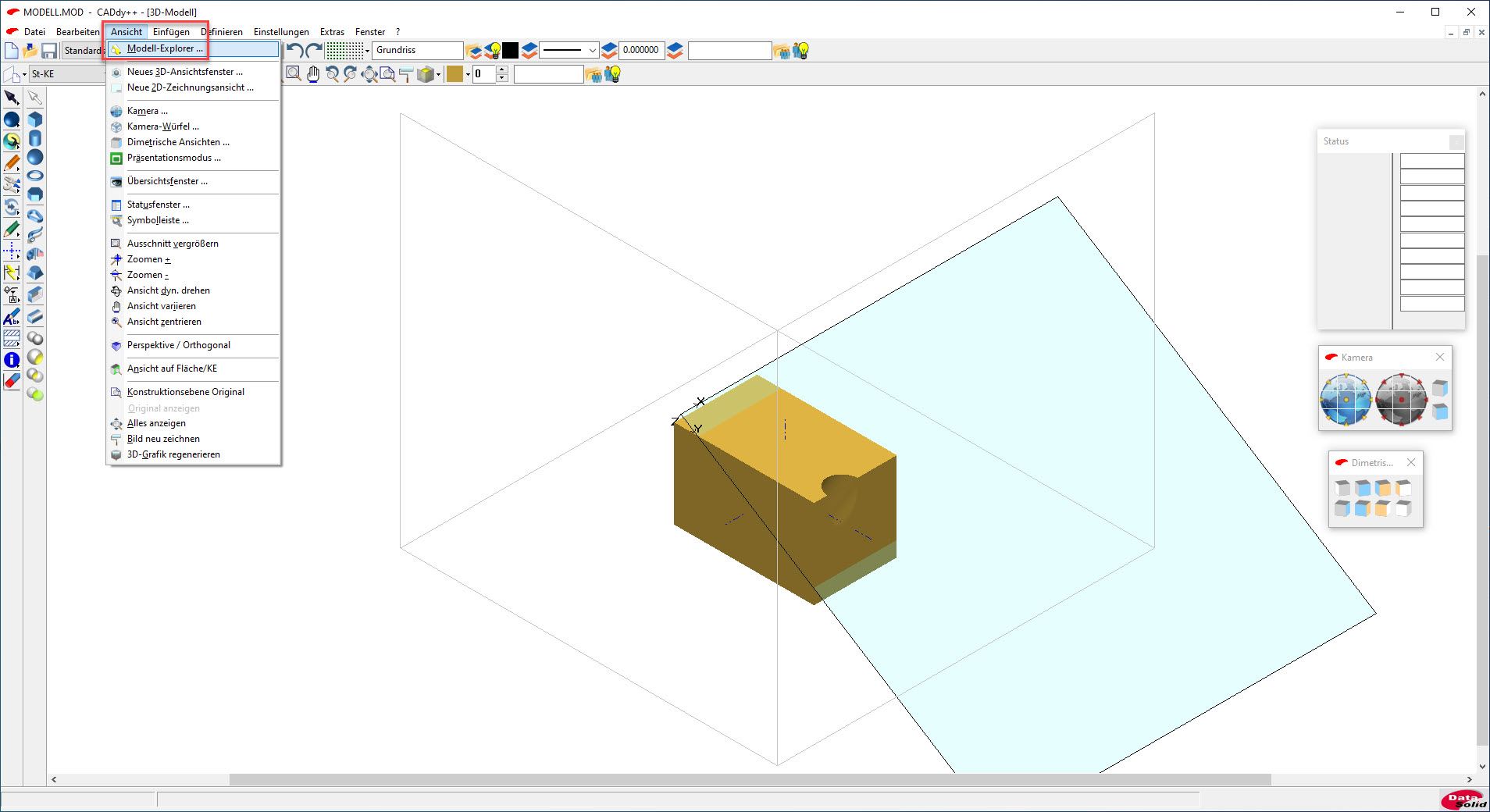The height and width of the screenshot is (812, 1490).
Task: Open the St-KE dropdown
Action: [66, 74]
